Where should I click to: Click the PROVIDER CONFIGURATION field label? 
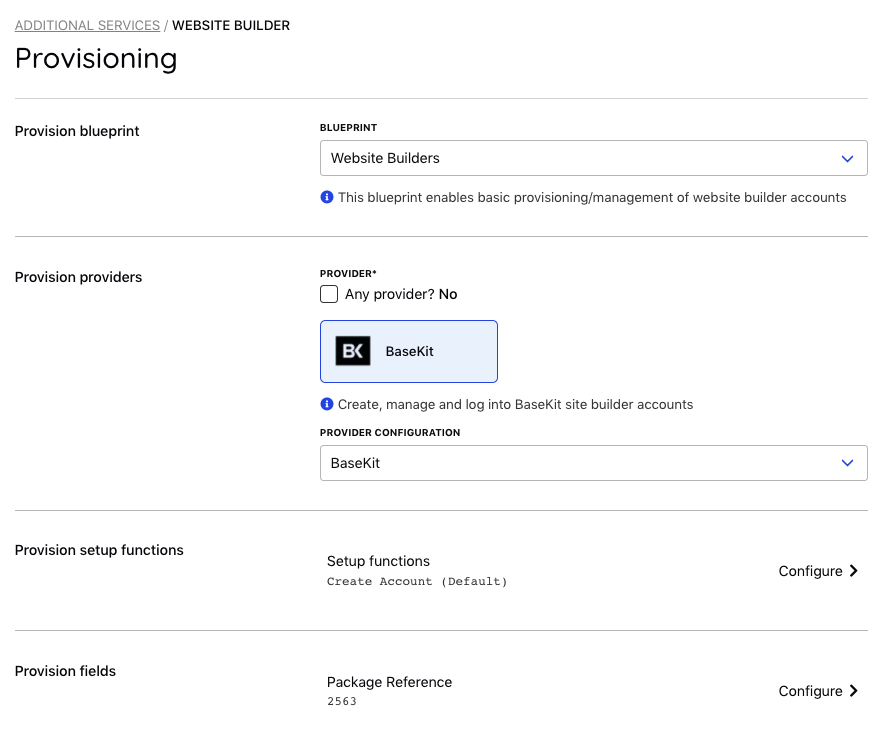(x=390, y=433)
